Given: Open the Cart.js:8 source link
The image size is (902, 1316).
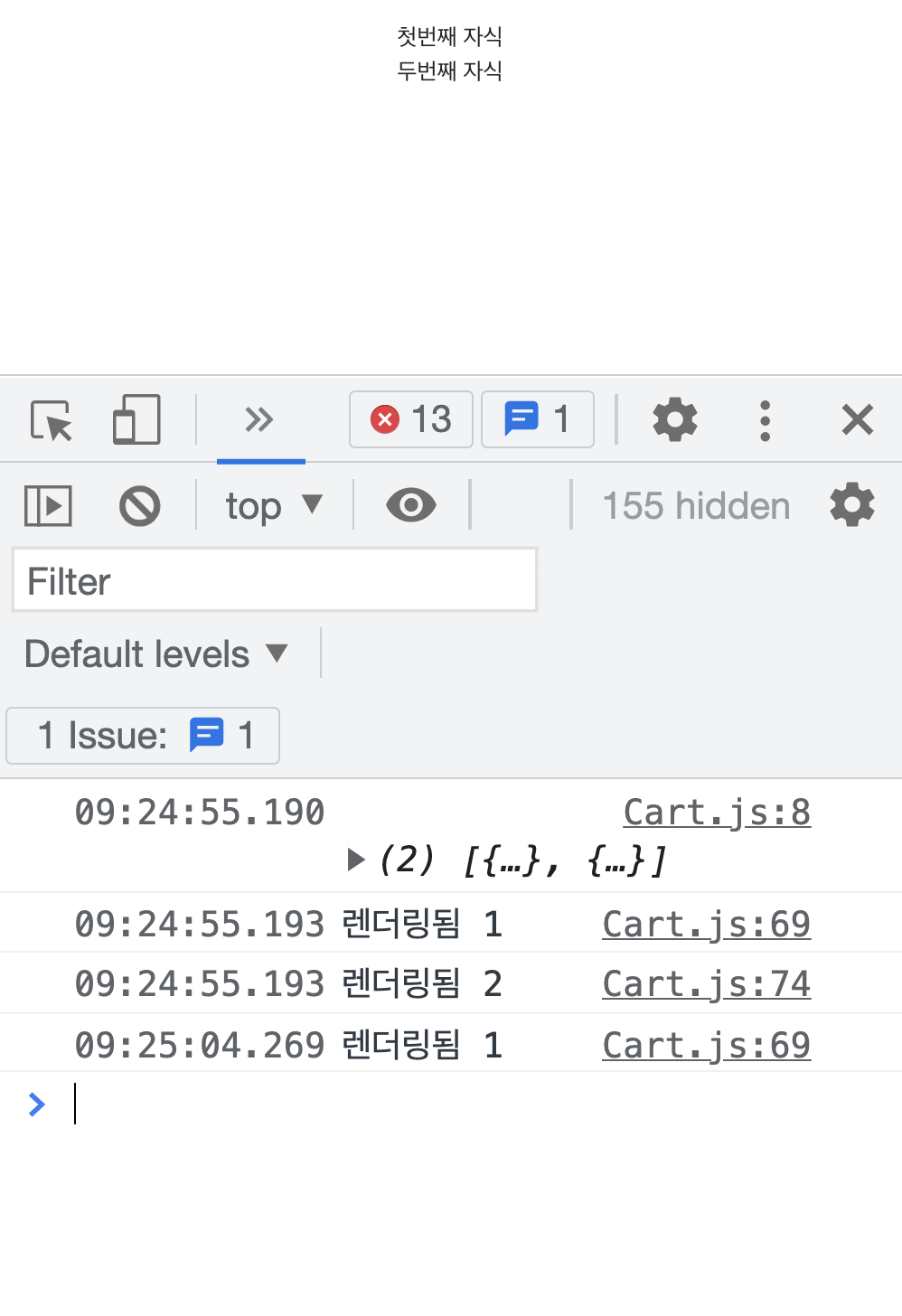Looking at the screenshot, I should coord(717,812).
